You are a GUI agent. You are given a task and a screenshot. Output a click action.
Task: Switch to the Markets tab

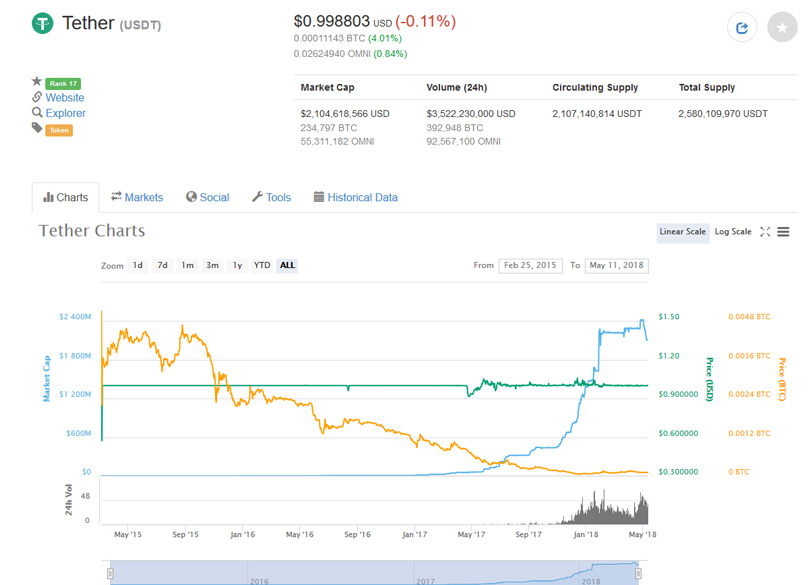coord(137,197)
